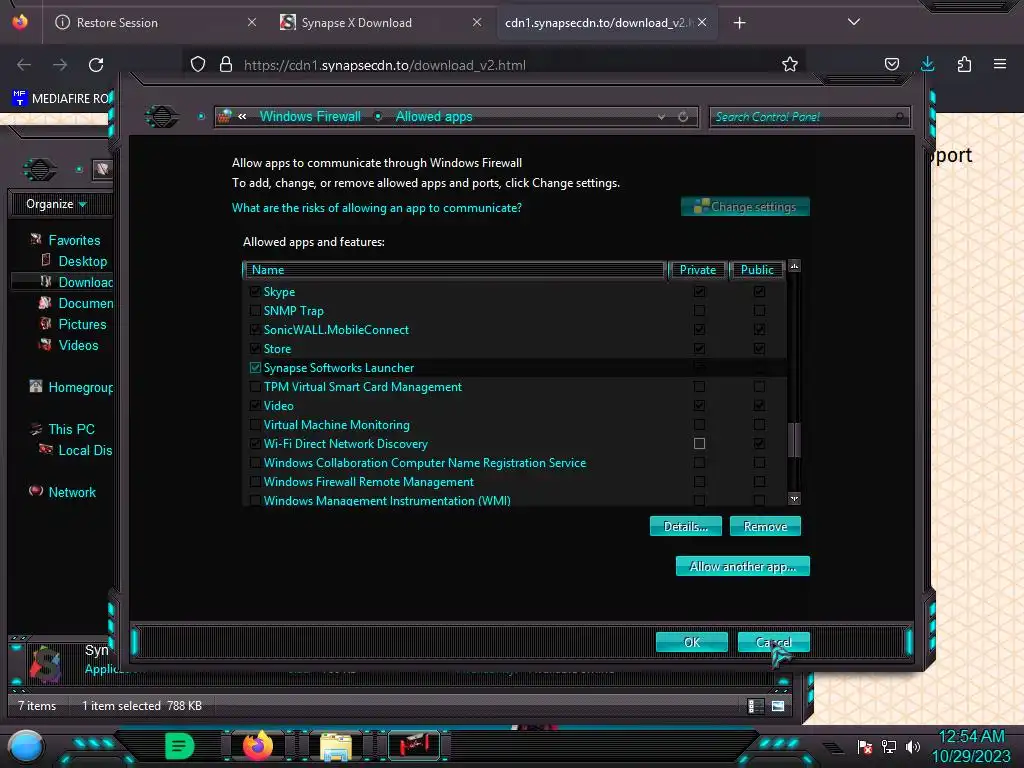The image size is (1024, 768).
Task: Click the Private column header
Action: [x=697, y=270]
